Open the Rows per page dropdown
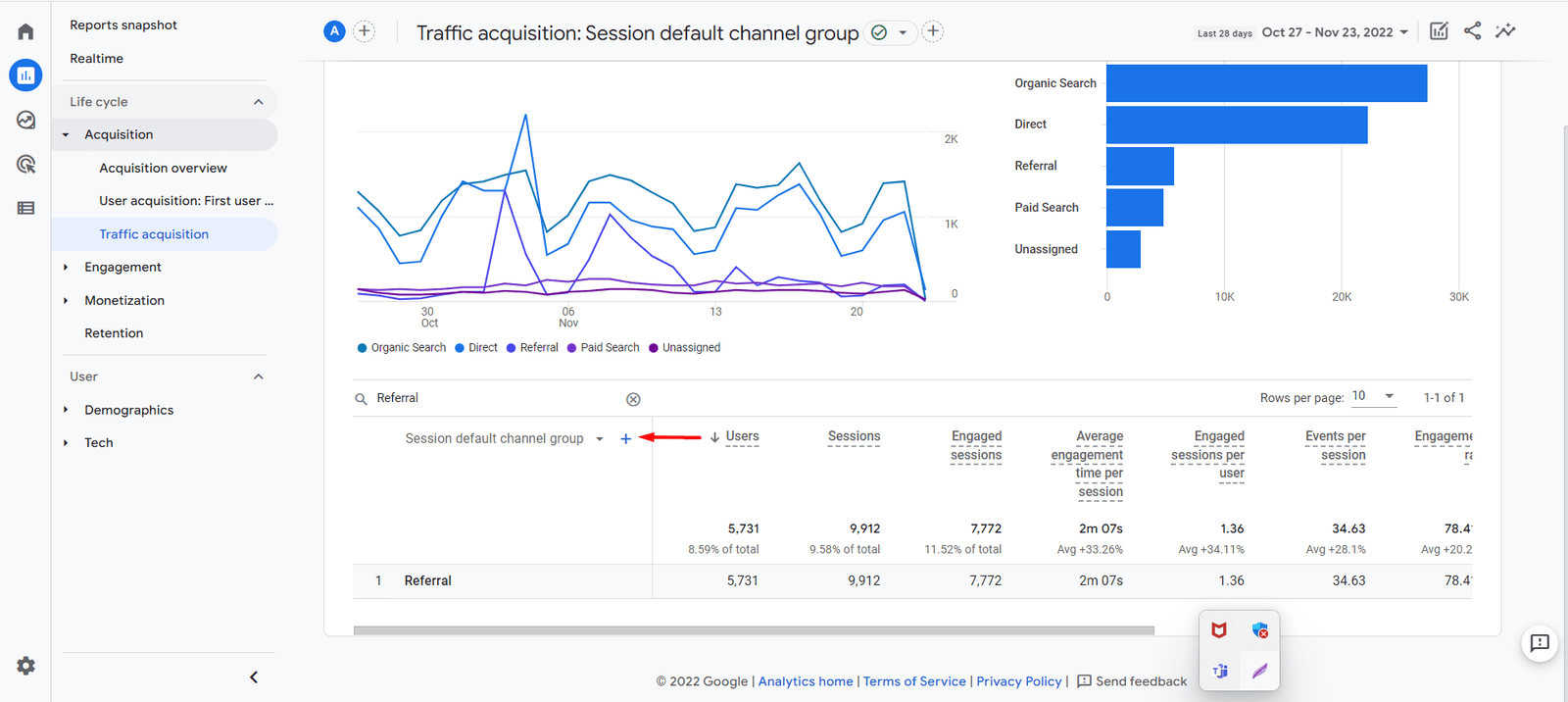The image size is (1568, 702). pyautogui.click(x=1373, y=396)
